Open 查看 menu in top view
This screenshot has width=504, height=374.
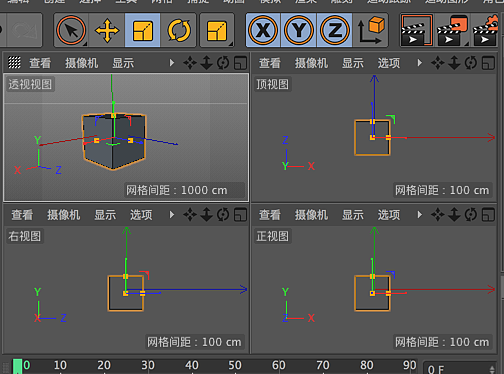pyautogui.click(x=270, y=63)
